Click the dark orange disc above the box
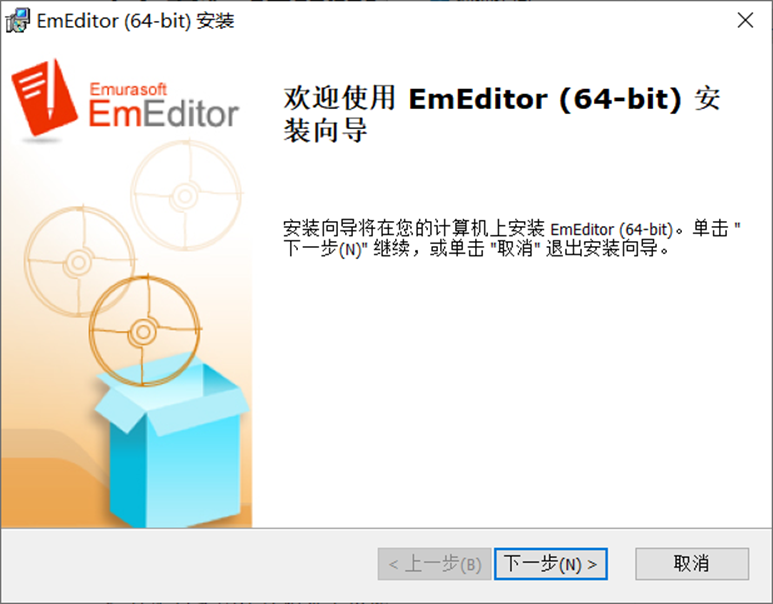 pyautogui.click(x=144, y=331)
